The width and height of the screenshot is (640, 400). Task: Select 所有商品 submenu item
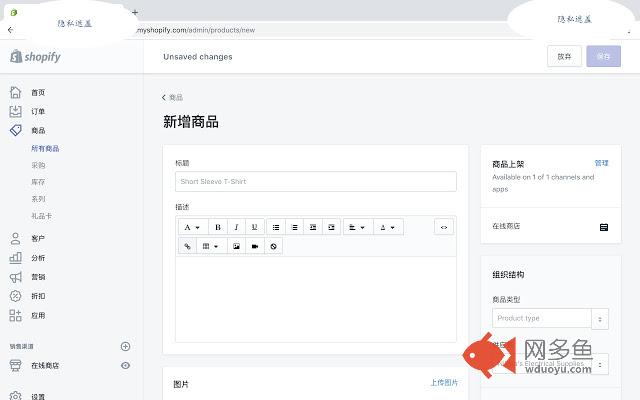pyautogui.click(x=45, y=149)
